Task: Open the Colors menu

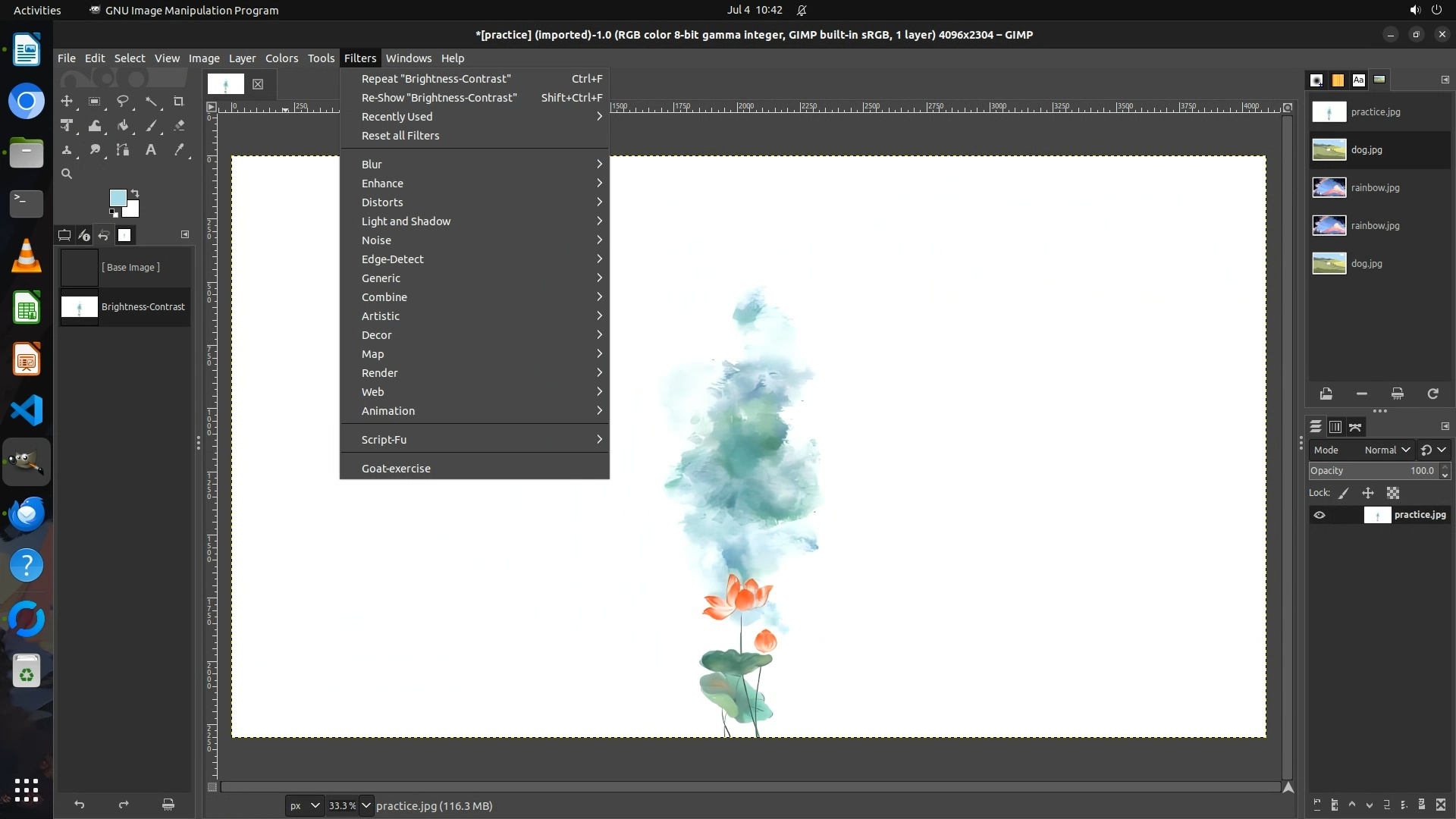Action: click(x=281, y=58)
